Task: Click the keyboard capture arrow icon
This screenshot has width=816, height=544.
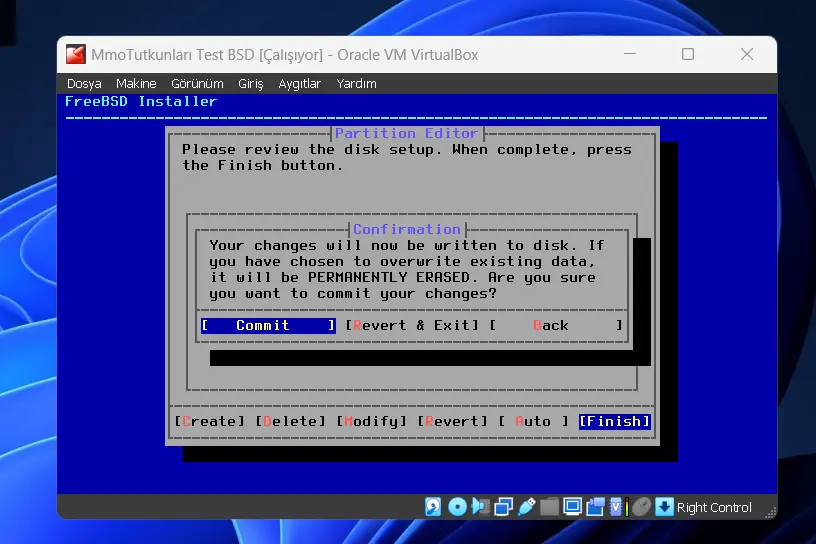Action: (664, 507)
